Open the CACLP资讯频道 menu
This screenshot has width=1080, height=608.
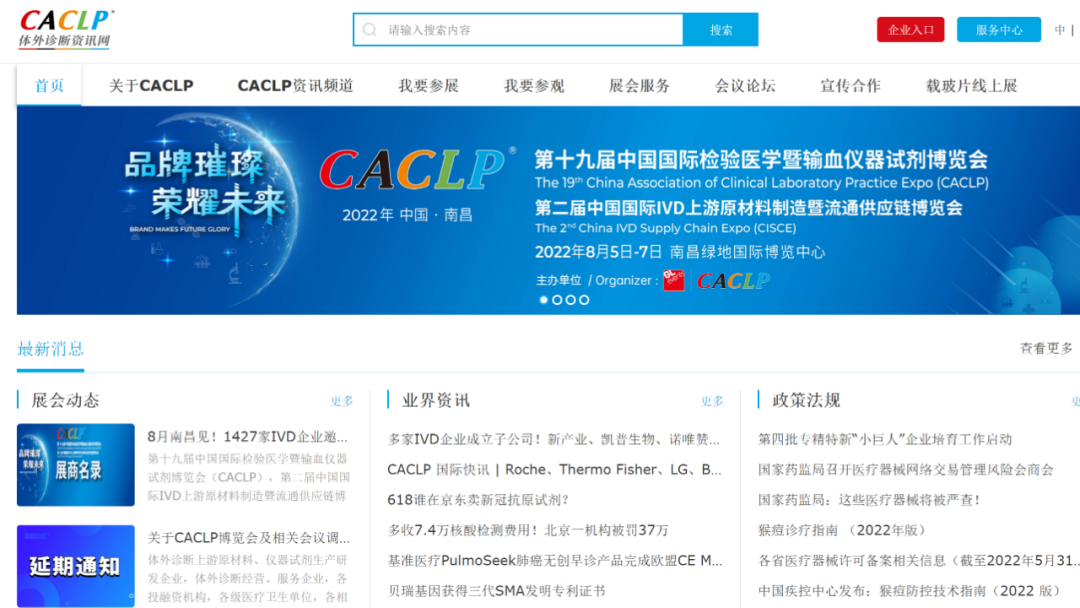pyautogui.click(x=295, y=85)
